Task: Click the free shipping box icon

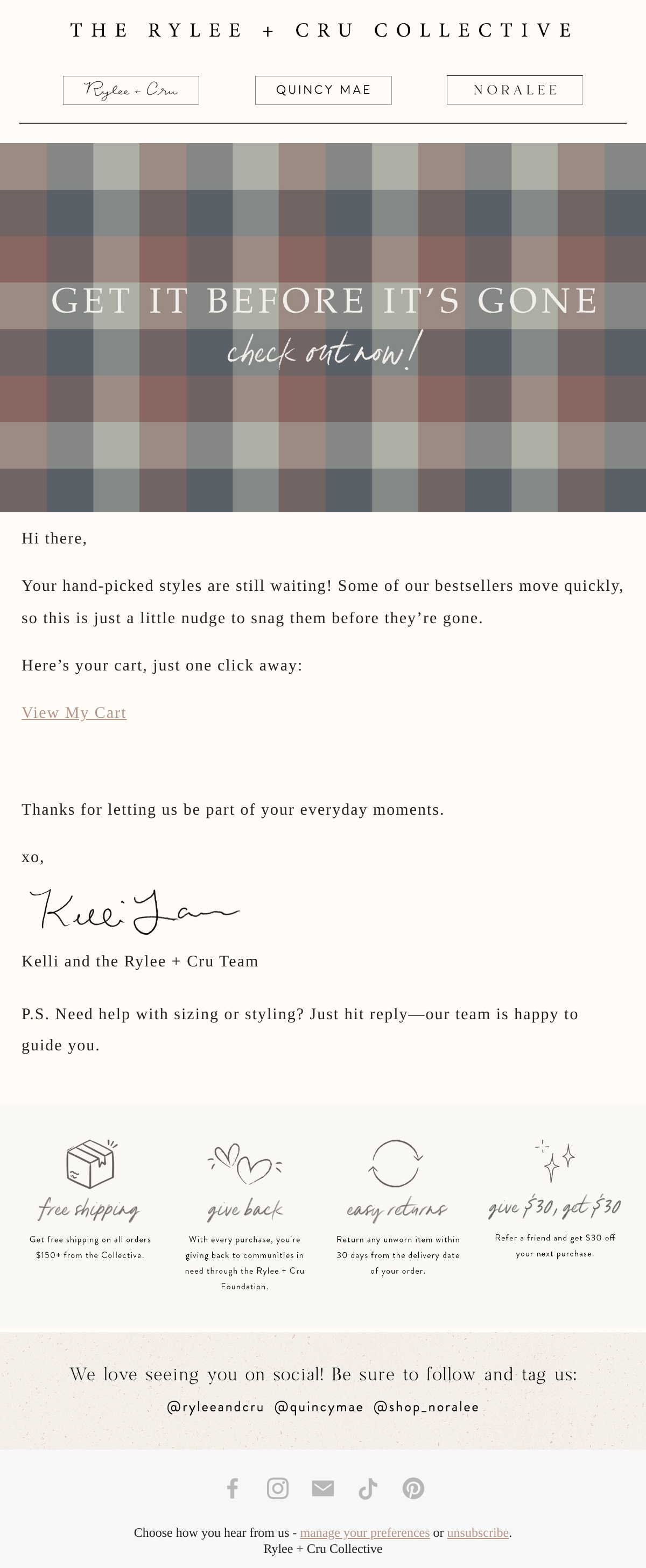Action: (x=91, y=1163)
